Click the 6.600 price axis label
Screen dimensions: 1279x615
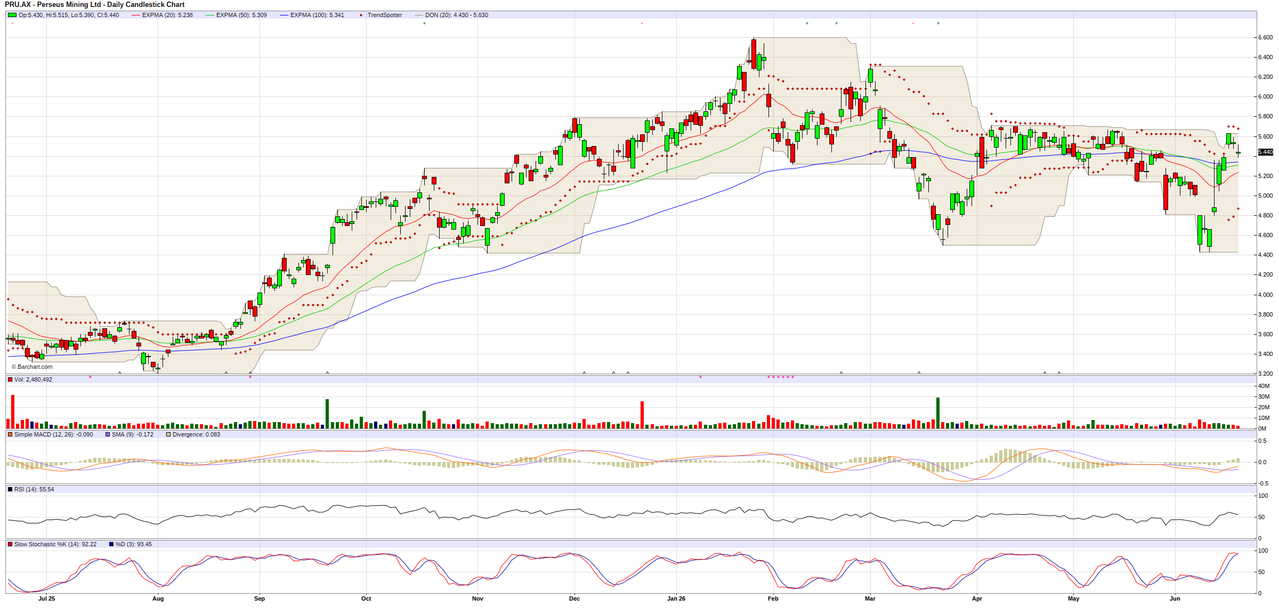pyautogui.click(x=1264, y=37)
